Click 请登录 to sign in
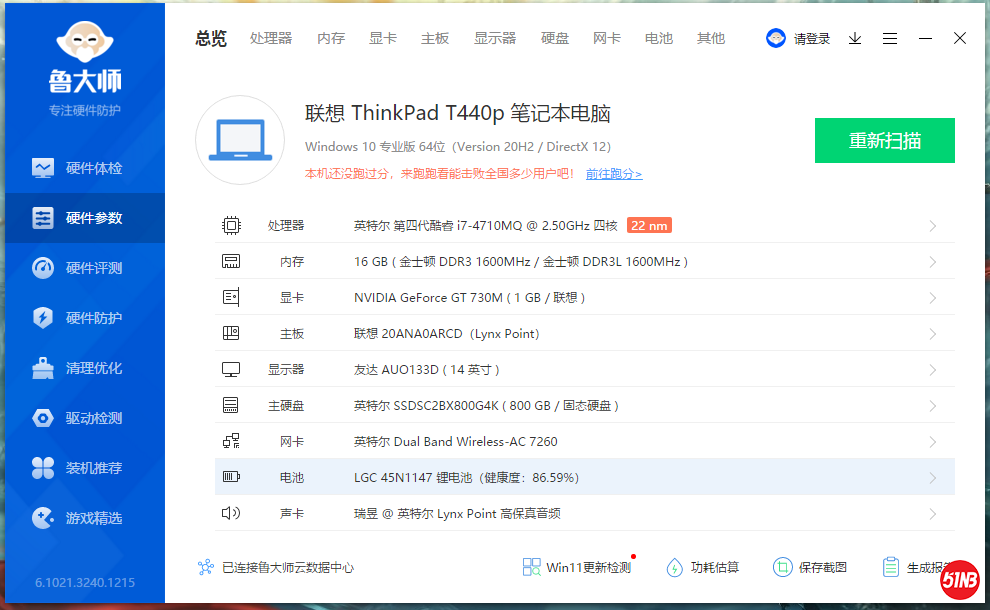This screenshot has width=990, height=610. (x=799, y=38)
